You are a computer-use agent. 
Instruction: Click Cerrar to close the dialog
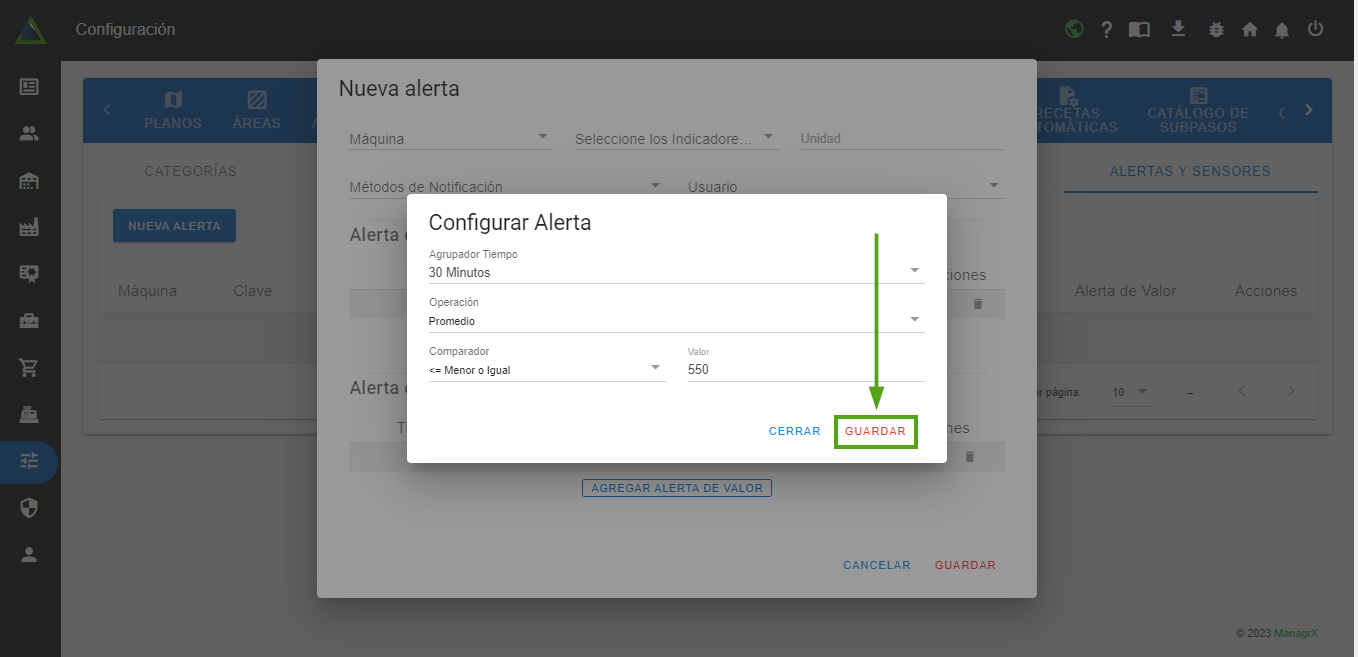[794, 432]
